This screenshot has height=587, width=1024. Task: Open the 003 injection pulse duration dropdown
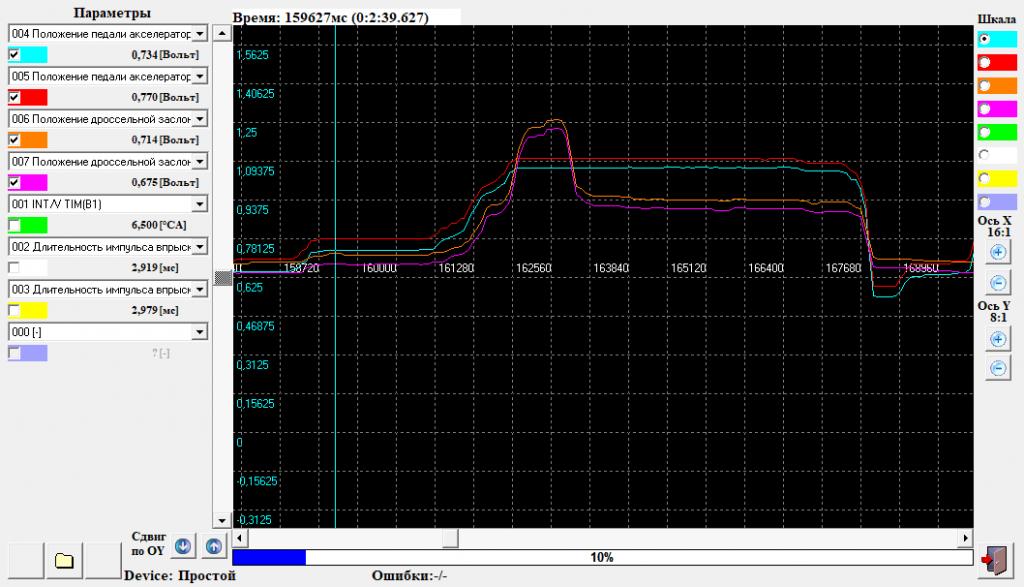[200, 289]
